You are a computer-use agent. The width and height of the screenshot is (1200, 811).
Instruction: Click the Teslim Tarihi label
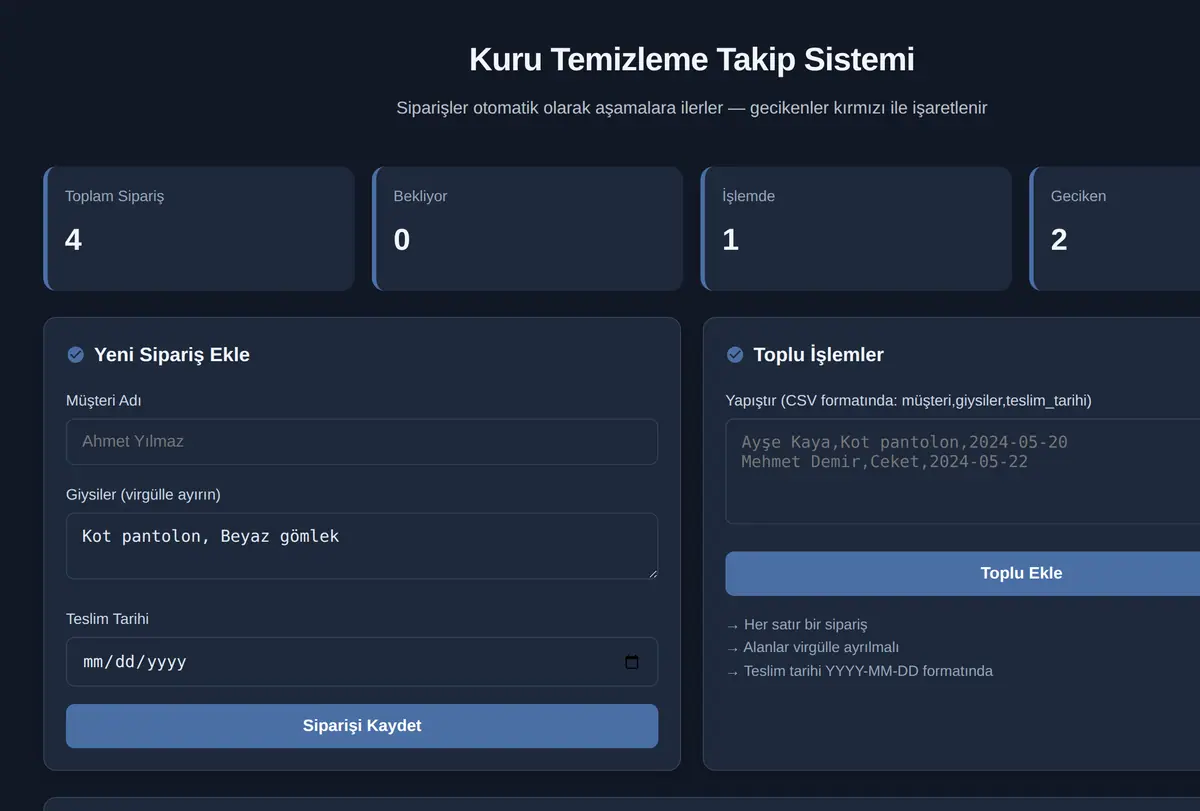pos(107,619)
